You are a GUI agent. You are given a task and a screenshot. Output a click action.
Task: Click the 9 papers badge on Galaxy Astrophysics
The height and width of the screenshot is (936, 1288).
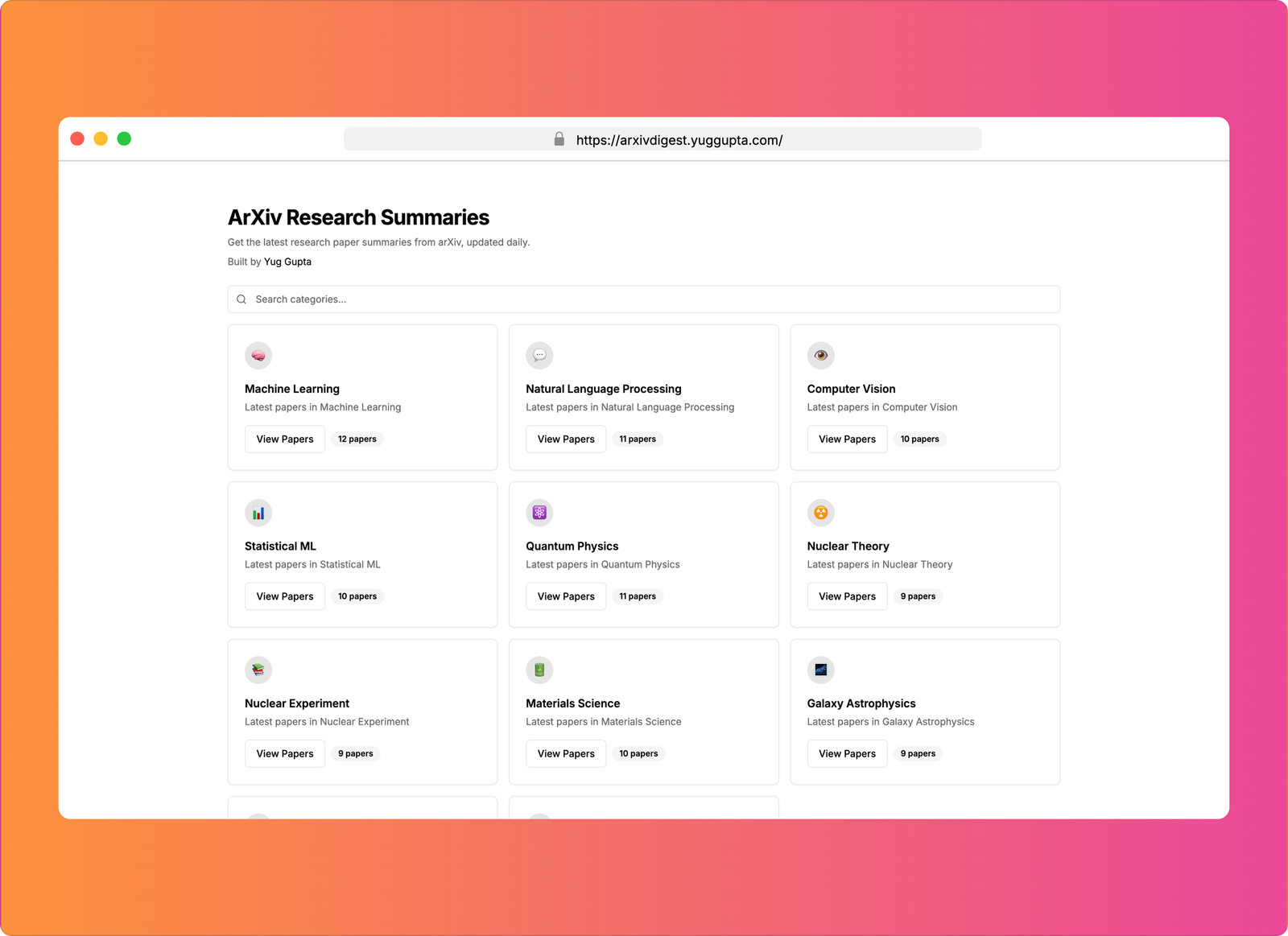point(918,754)
